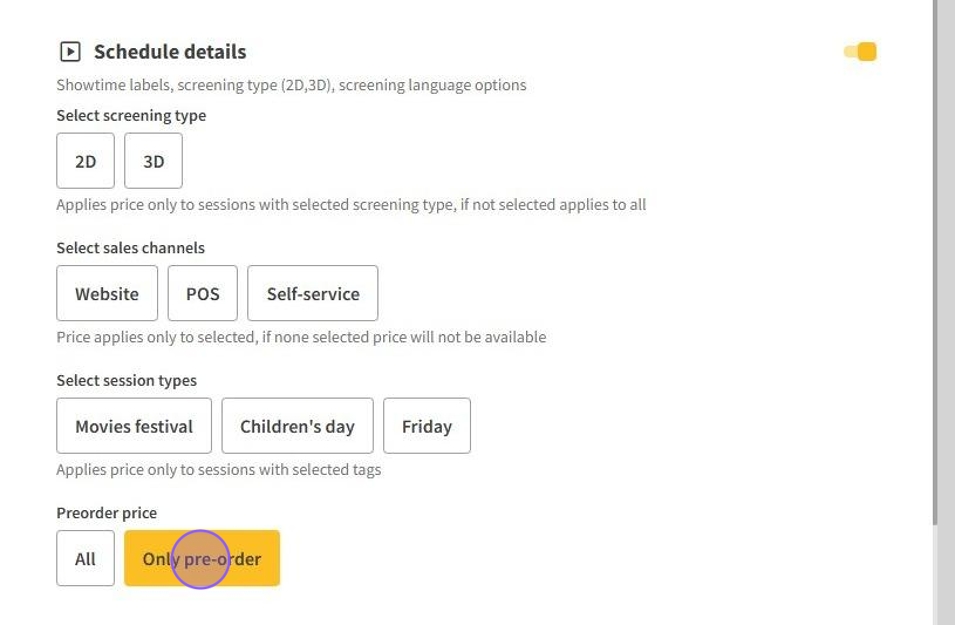Set preorder price to All
The width and height of the screenshot is (955, 625).
tap(86, 559)
